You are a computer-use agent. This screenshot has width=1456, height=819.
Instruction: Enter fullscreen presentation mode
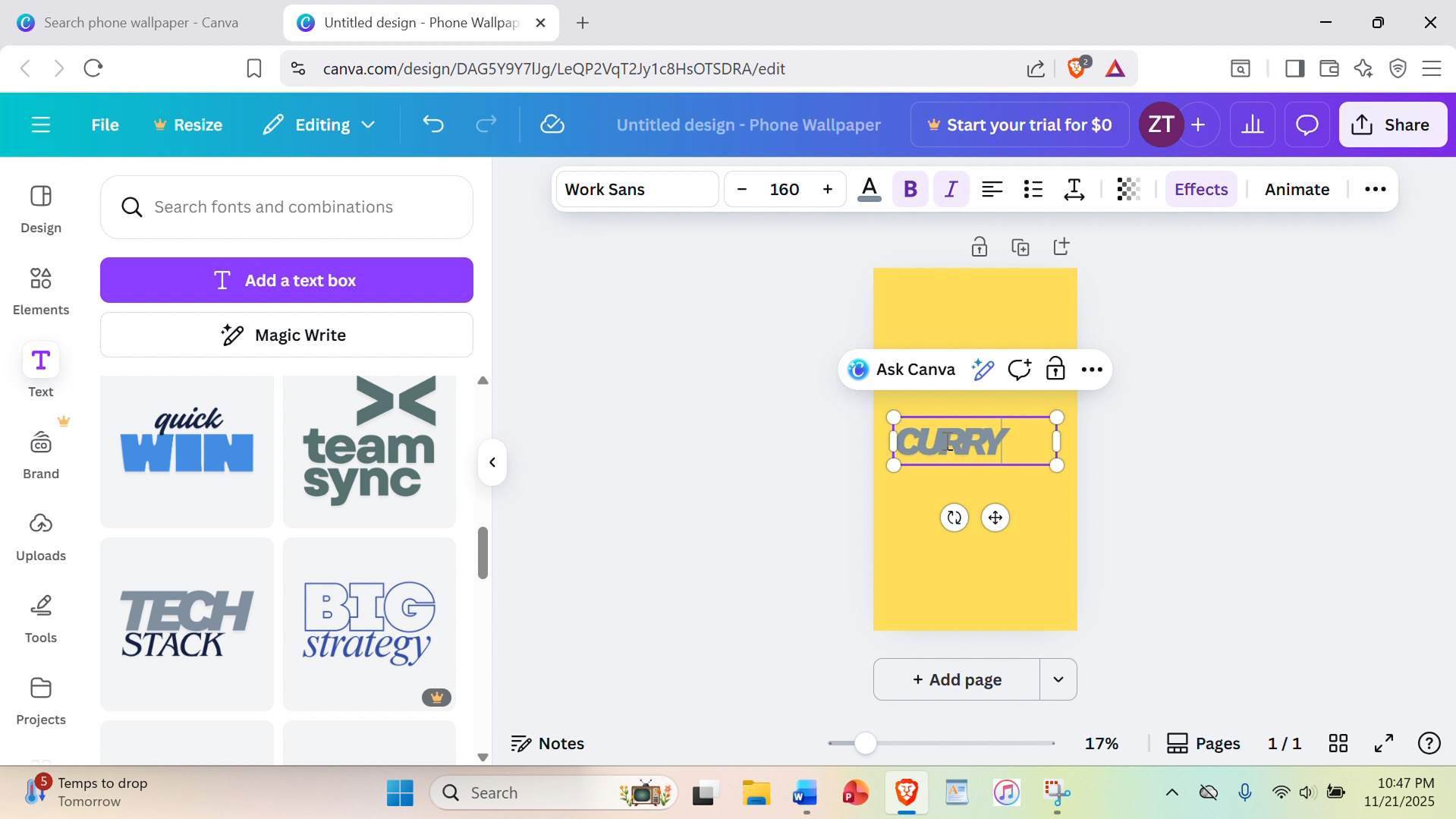(1384, 743)
